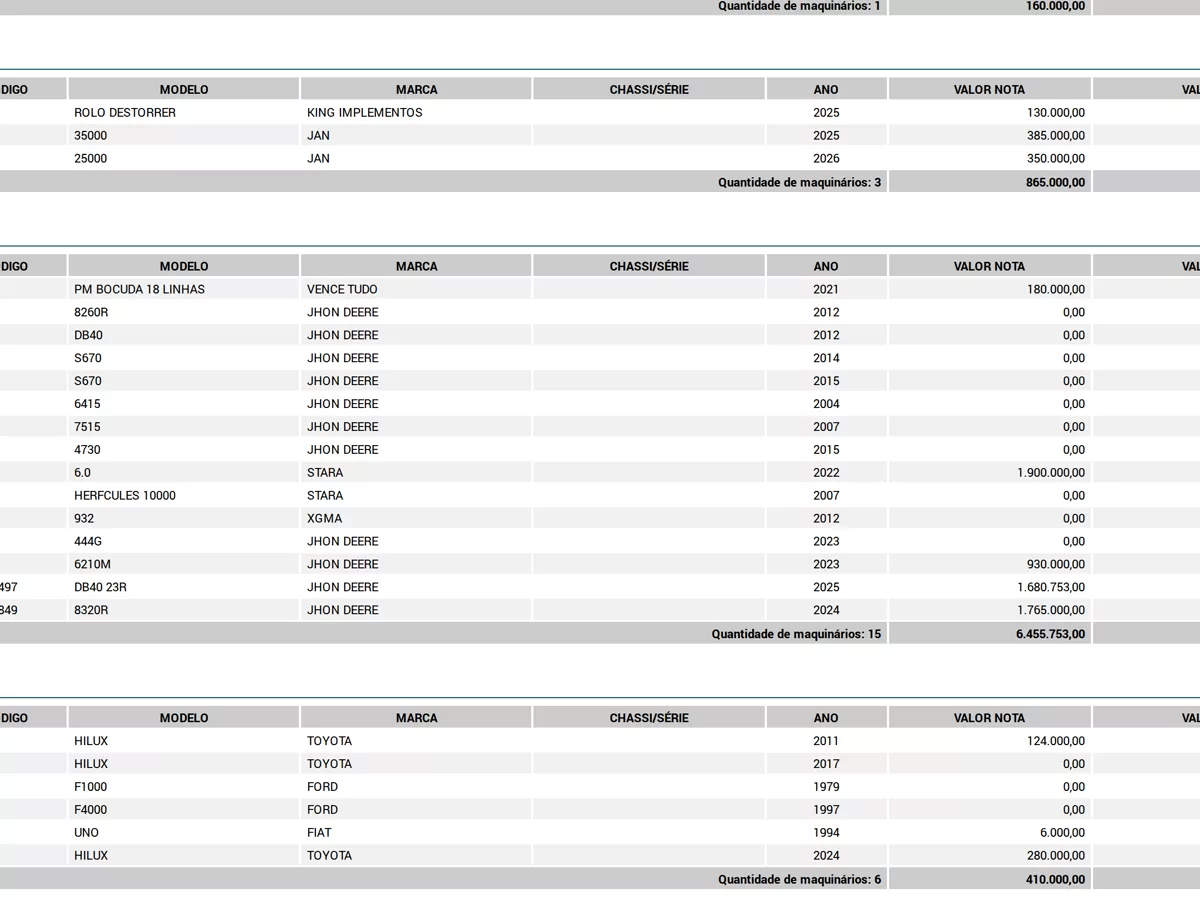Select the 444G model cell
Image resolution: width=1200 pixels, height=900 pixels.
184,542
